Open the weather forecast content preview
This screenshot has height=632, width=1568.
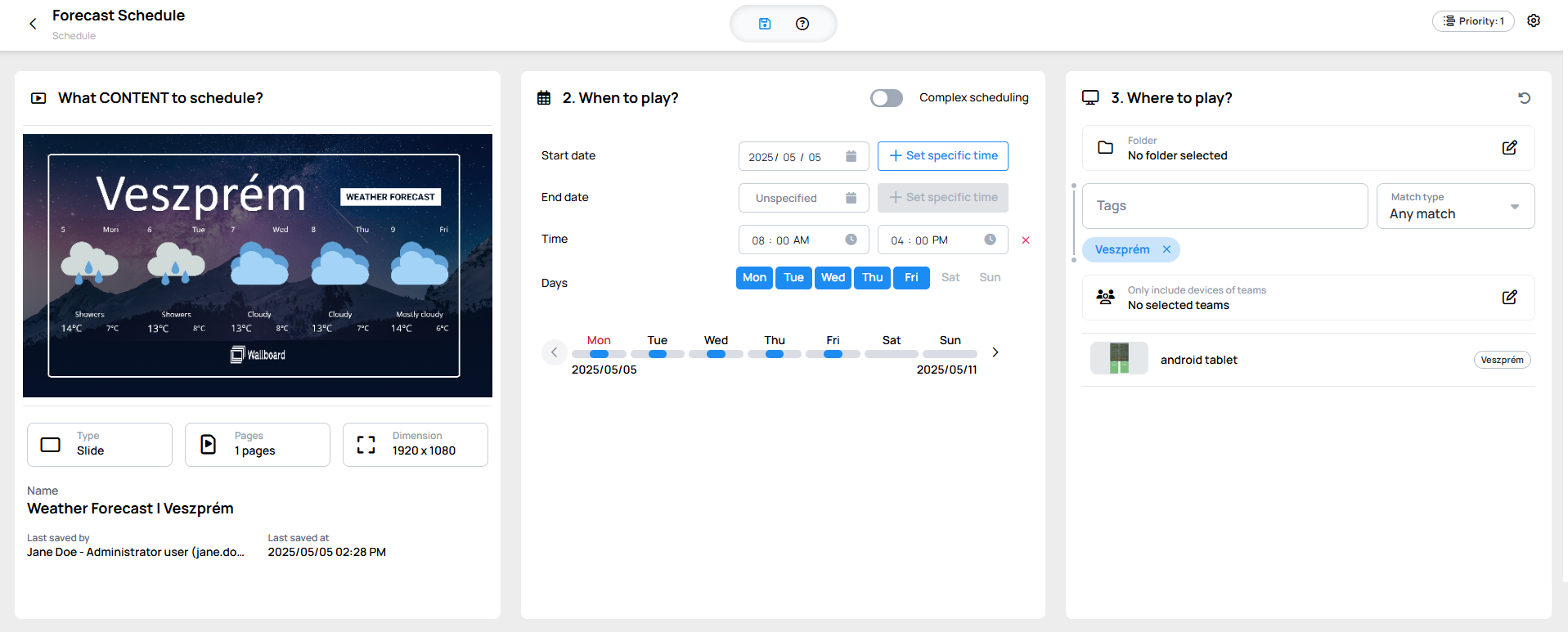[258, 266]
